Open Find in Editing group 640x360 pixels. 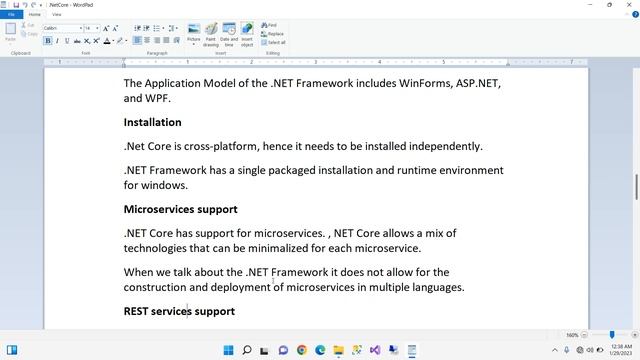coord(269,25)
